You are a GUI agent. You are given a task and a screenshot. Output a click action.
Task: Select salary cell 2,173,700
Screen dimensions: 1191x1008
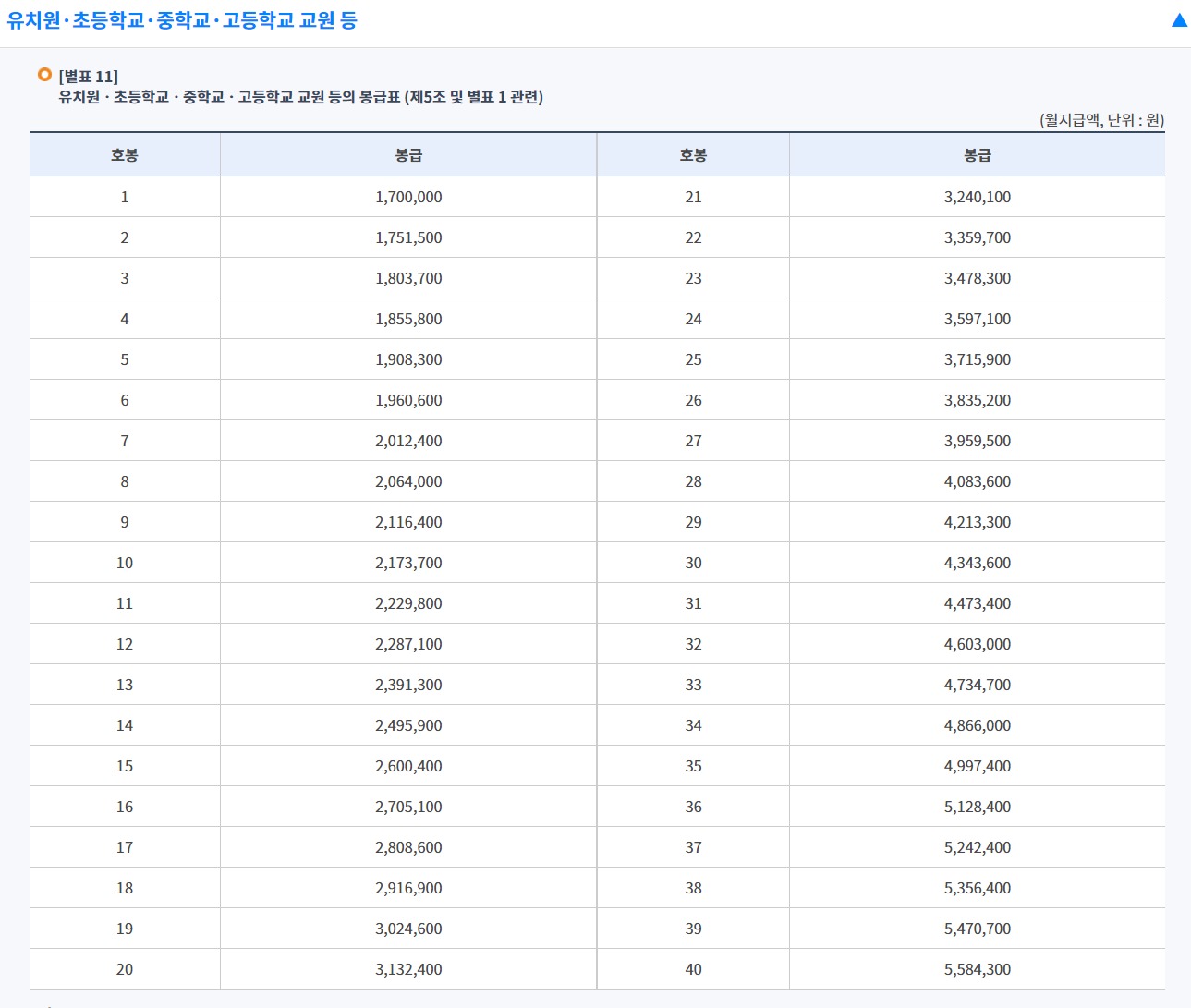(x=408, y=563)
